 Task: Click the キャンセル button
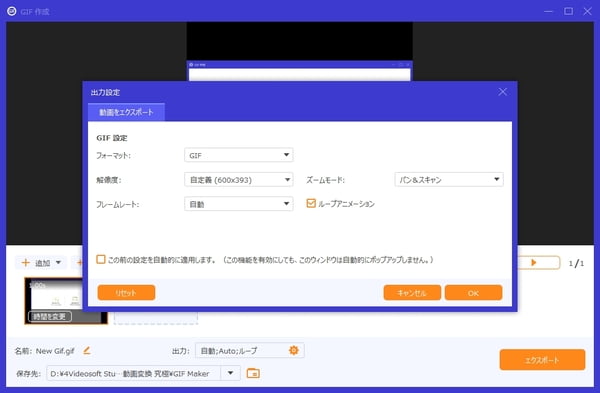pos(412,293)
